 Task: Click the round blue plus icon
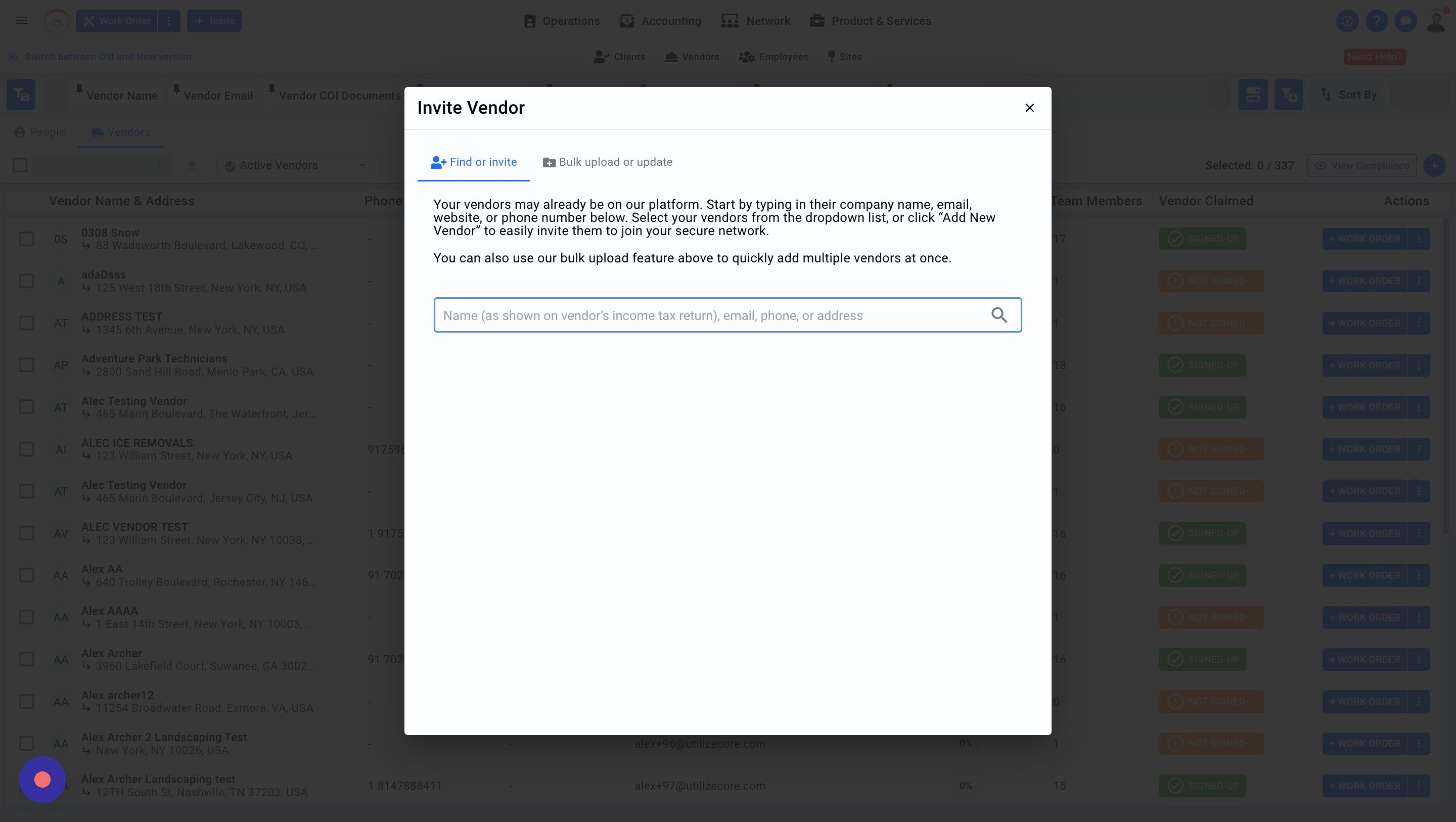click(x=1434, y=166)
